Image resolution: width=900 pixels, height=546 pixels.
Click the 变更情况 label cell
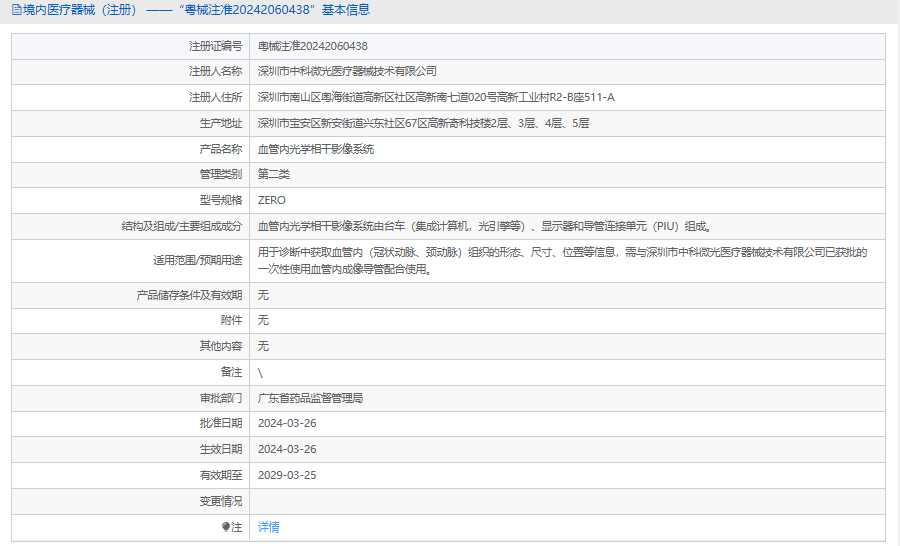pyautogui.click(x=131, y=501)
